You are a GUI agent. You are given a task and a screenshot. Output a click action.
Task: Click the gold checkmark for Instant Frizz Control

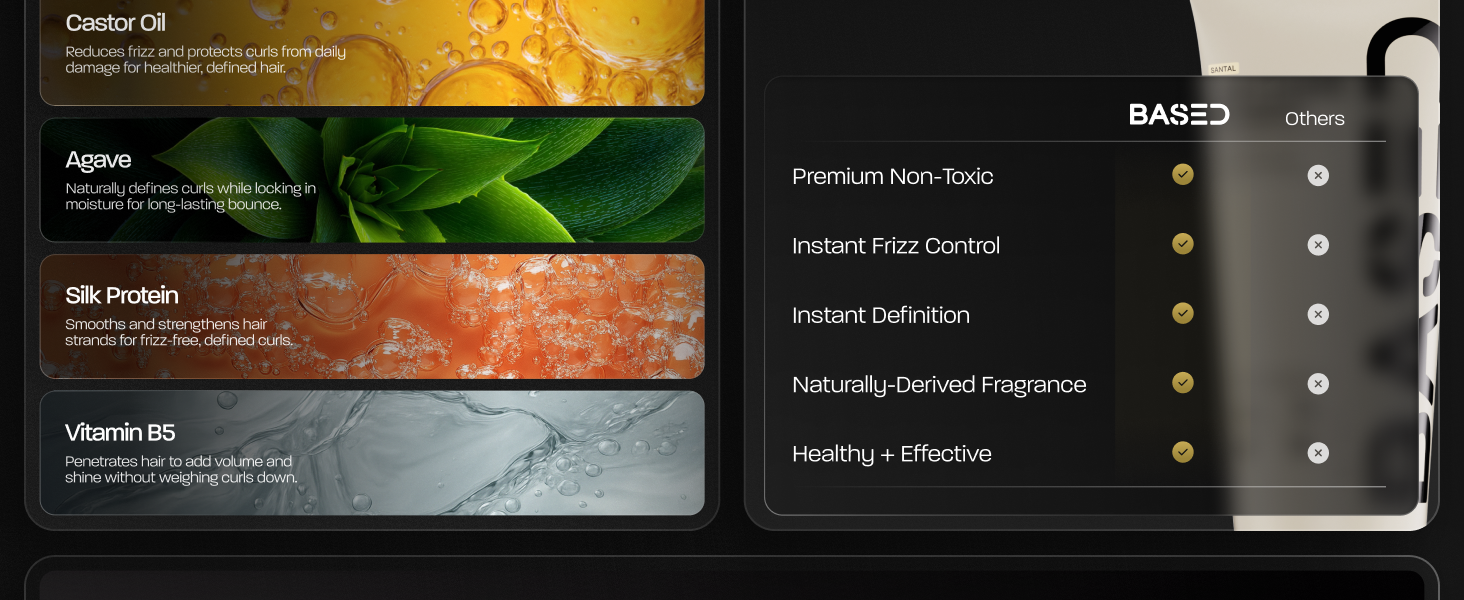click(x=1183, y=244)
